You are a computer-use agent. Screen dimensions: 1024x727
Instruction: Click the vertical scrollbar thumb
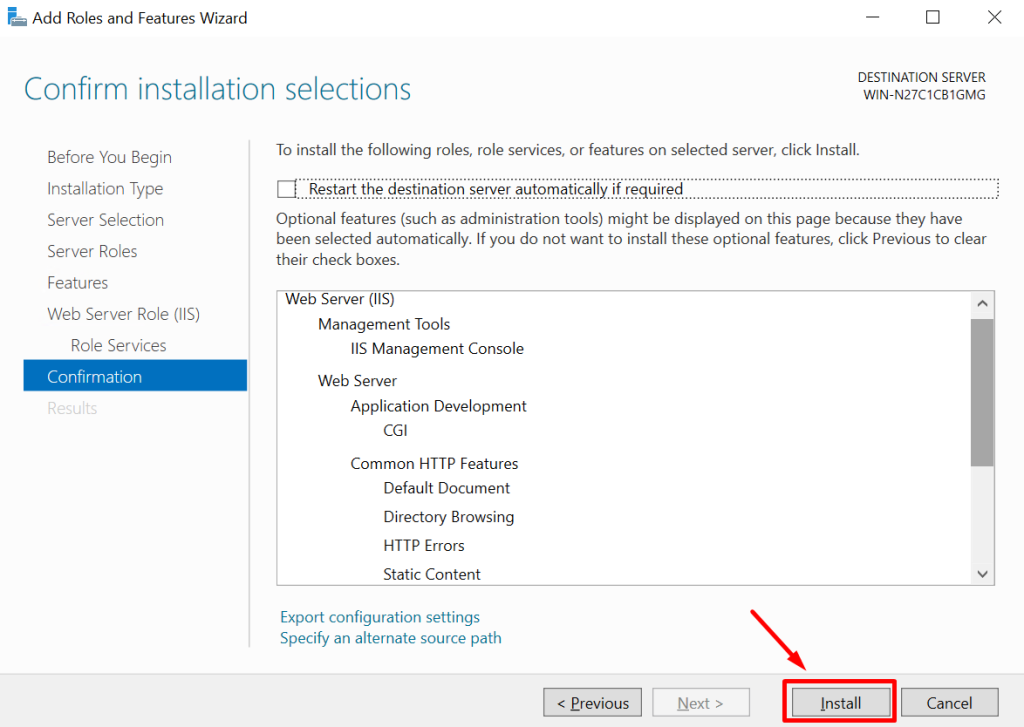click(982, 392)
